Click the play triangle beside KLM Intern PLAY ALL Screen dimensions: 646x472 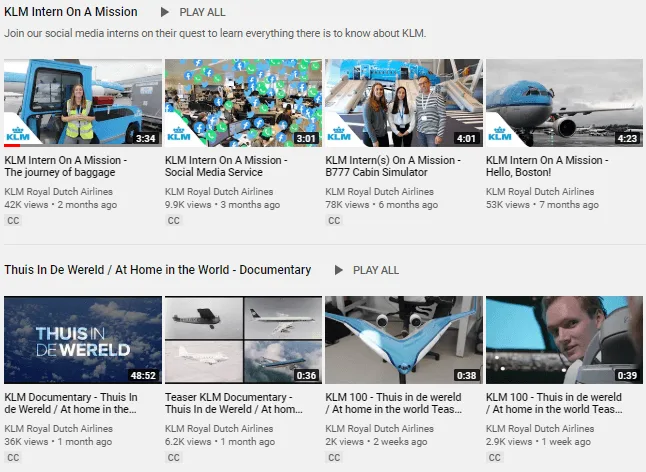165,12
